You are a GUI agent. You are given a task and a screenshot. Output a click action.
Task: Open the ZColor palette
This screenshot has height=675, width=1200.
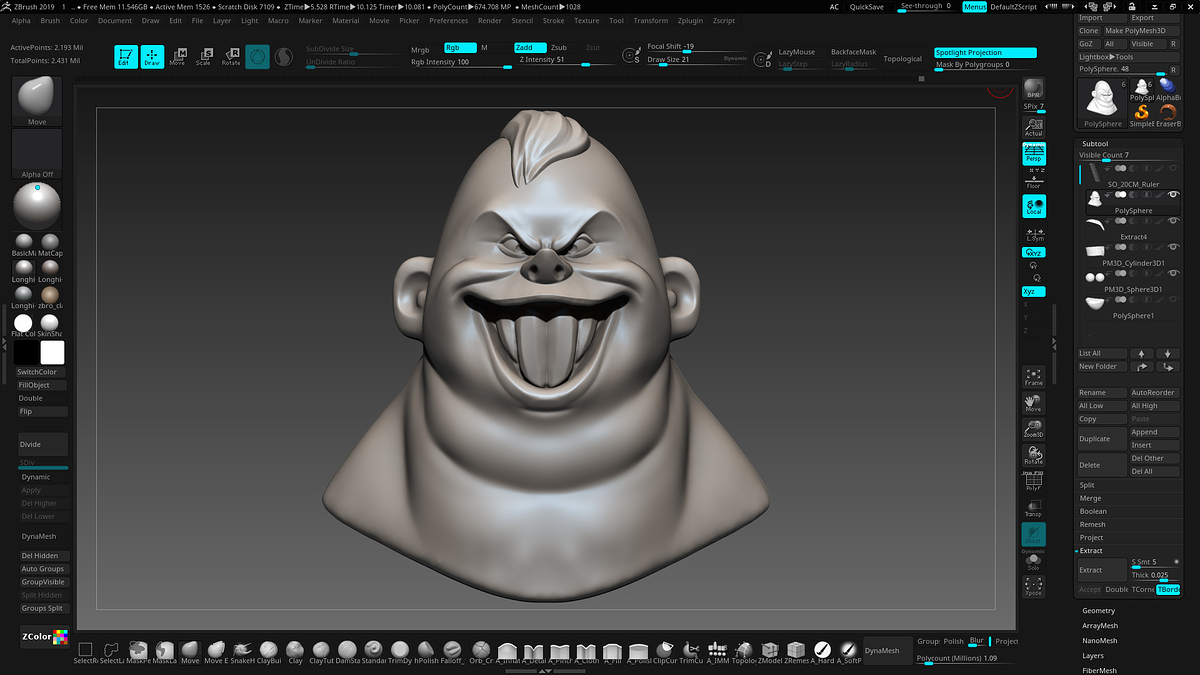(43, 637)
